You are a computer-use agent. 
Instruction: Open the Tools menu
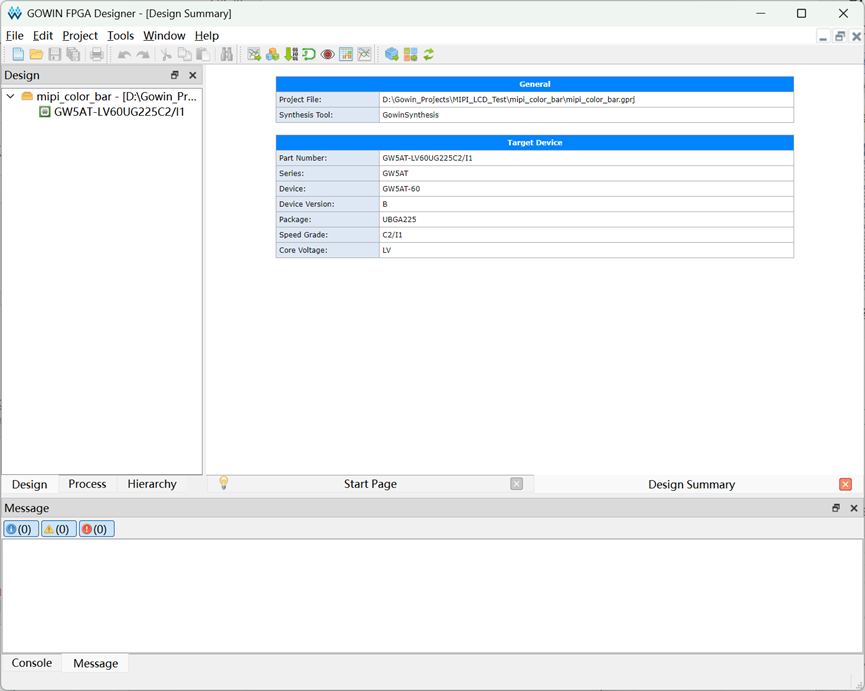click(120, 36)
